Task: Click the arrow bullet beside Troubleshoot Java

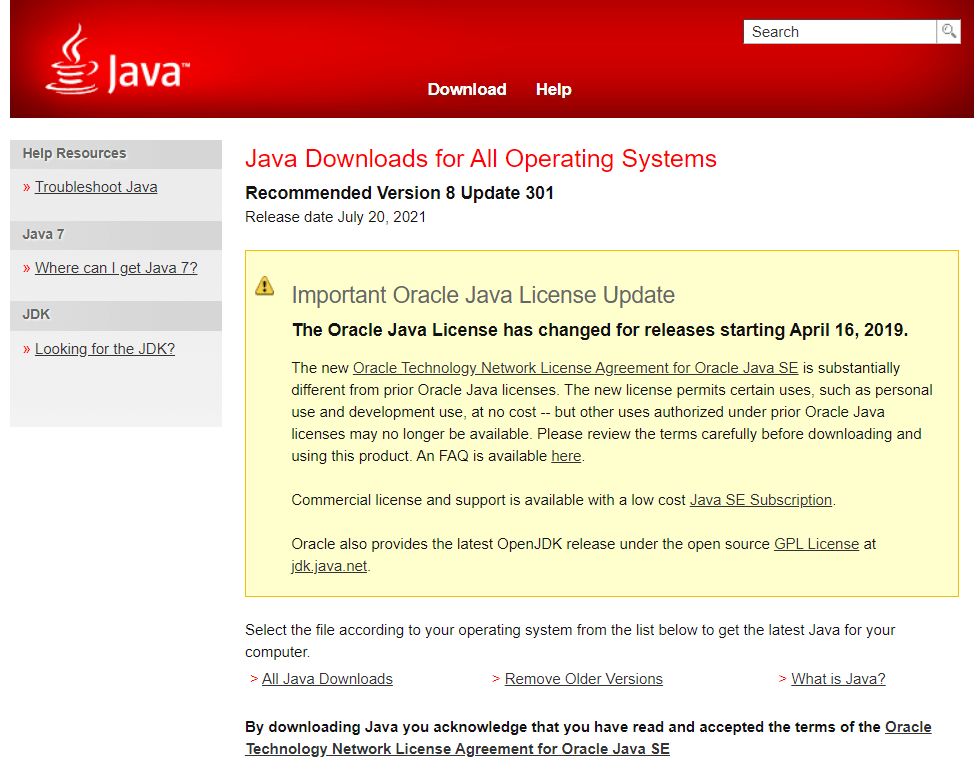Action: point(26,187)
